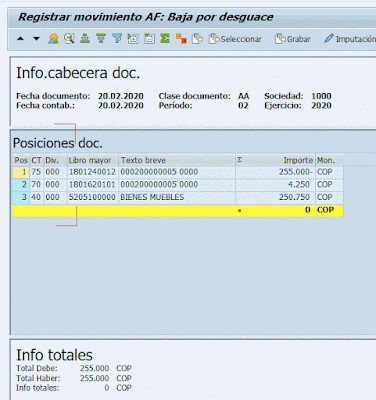Click the Ejercicio value 2020

pos(321,106)
